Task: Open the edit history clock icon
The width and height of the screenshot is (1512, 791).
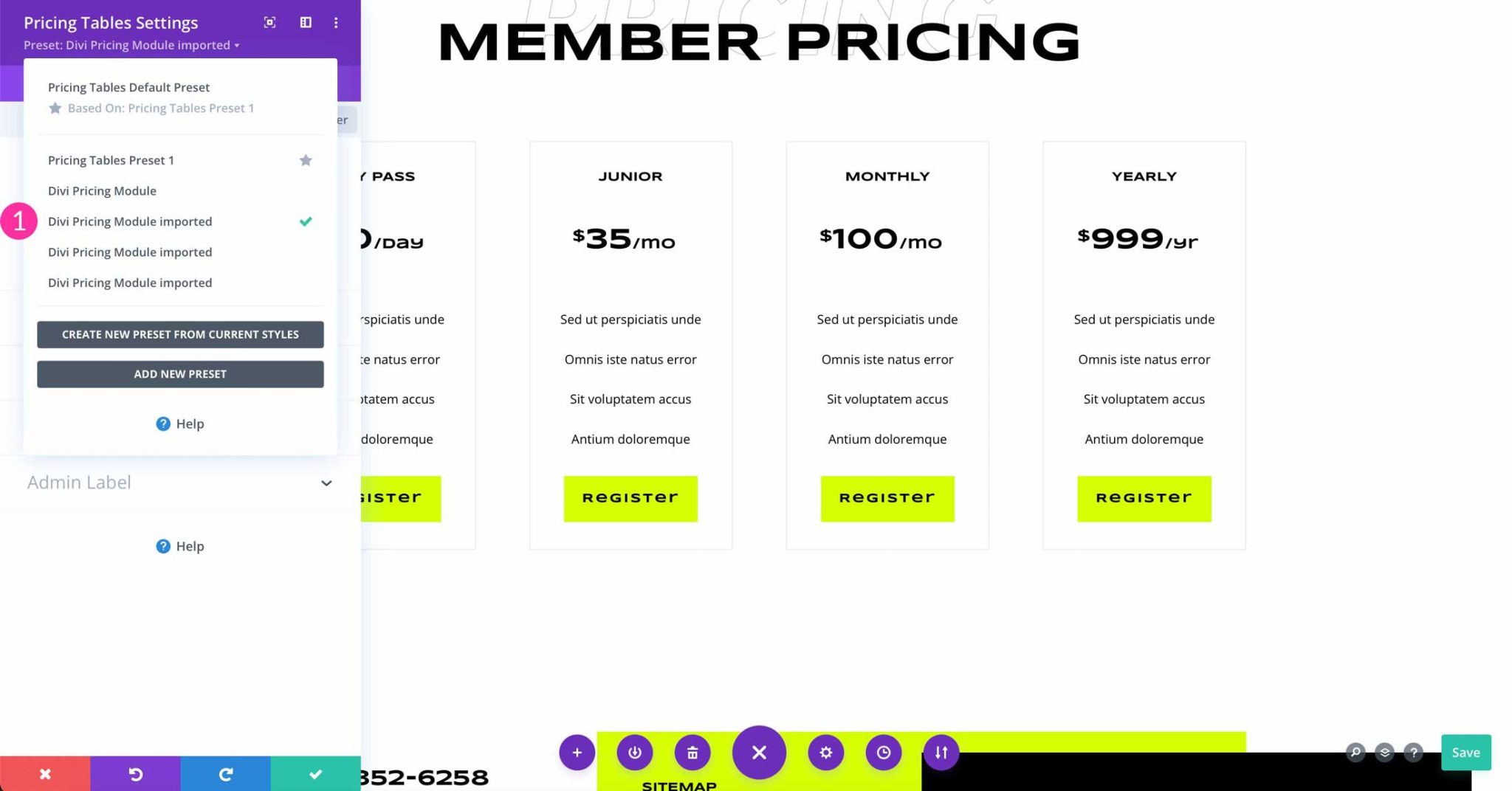Action: pyautogui.click(x=883, y=752)
